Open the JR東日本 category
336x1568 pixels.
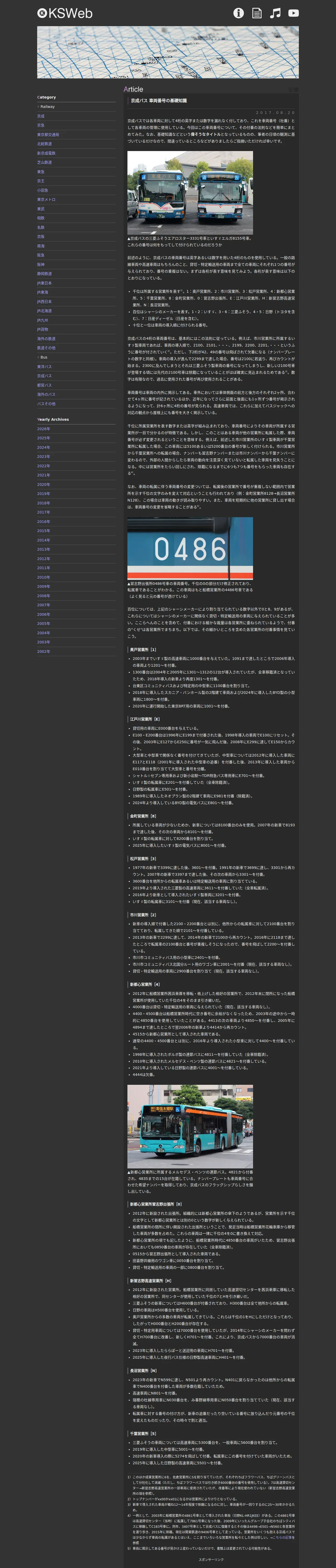[x=44, y=283]
